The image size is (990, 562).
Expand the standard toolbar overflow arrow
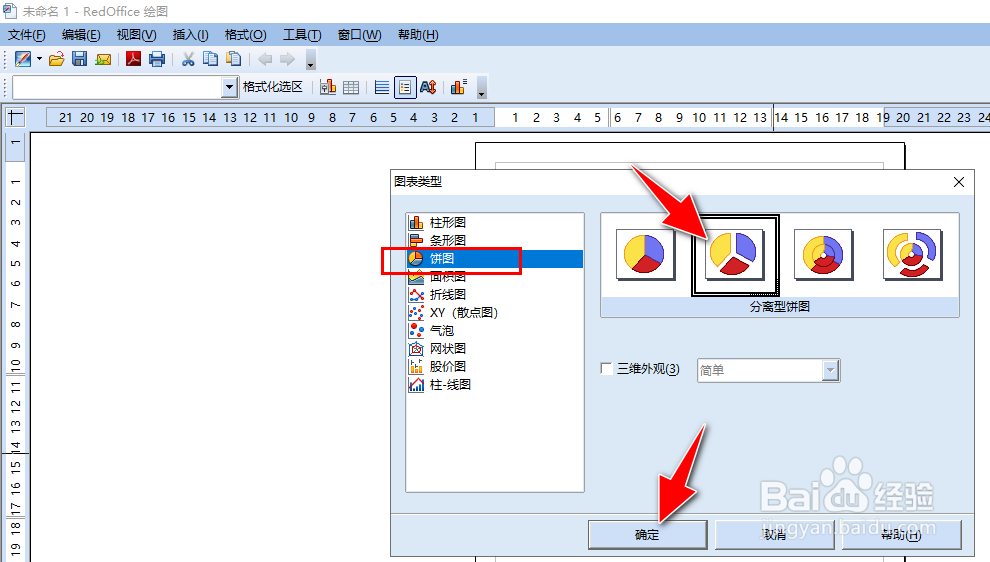[x=310, y=60]
